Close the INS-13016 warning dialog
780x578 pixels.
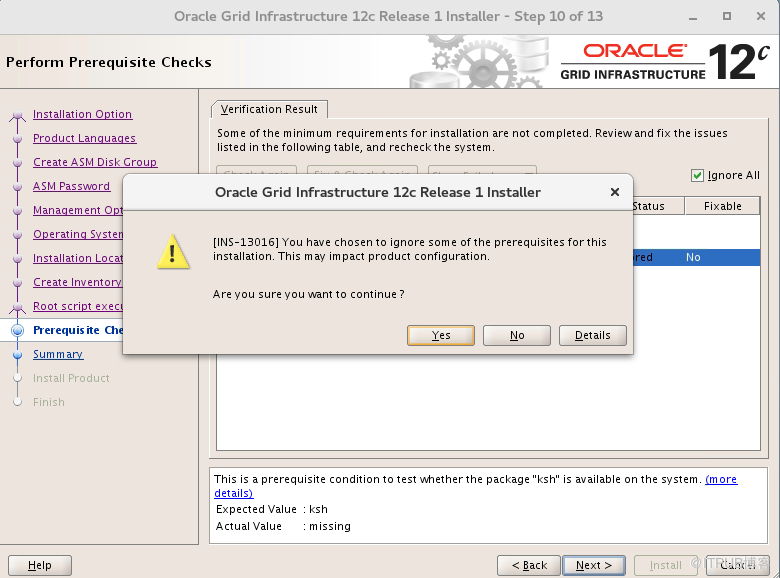(615, 192)
